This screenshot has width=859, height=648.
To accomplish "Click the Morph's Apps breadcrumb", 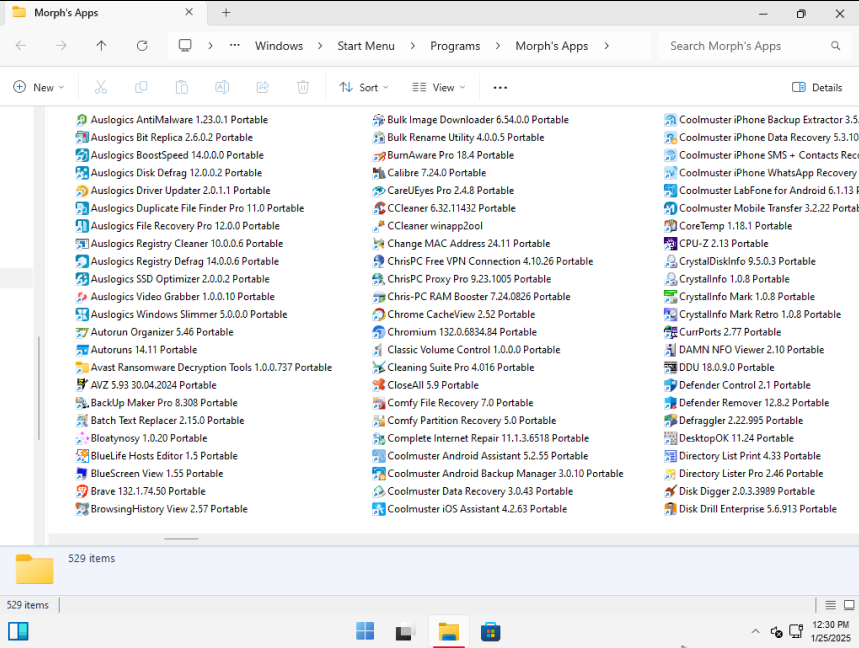I will 552,46.
